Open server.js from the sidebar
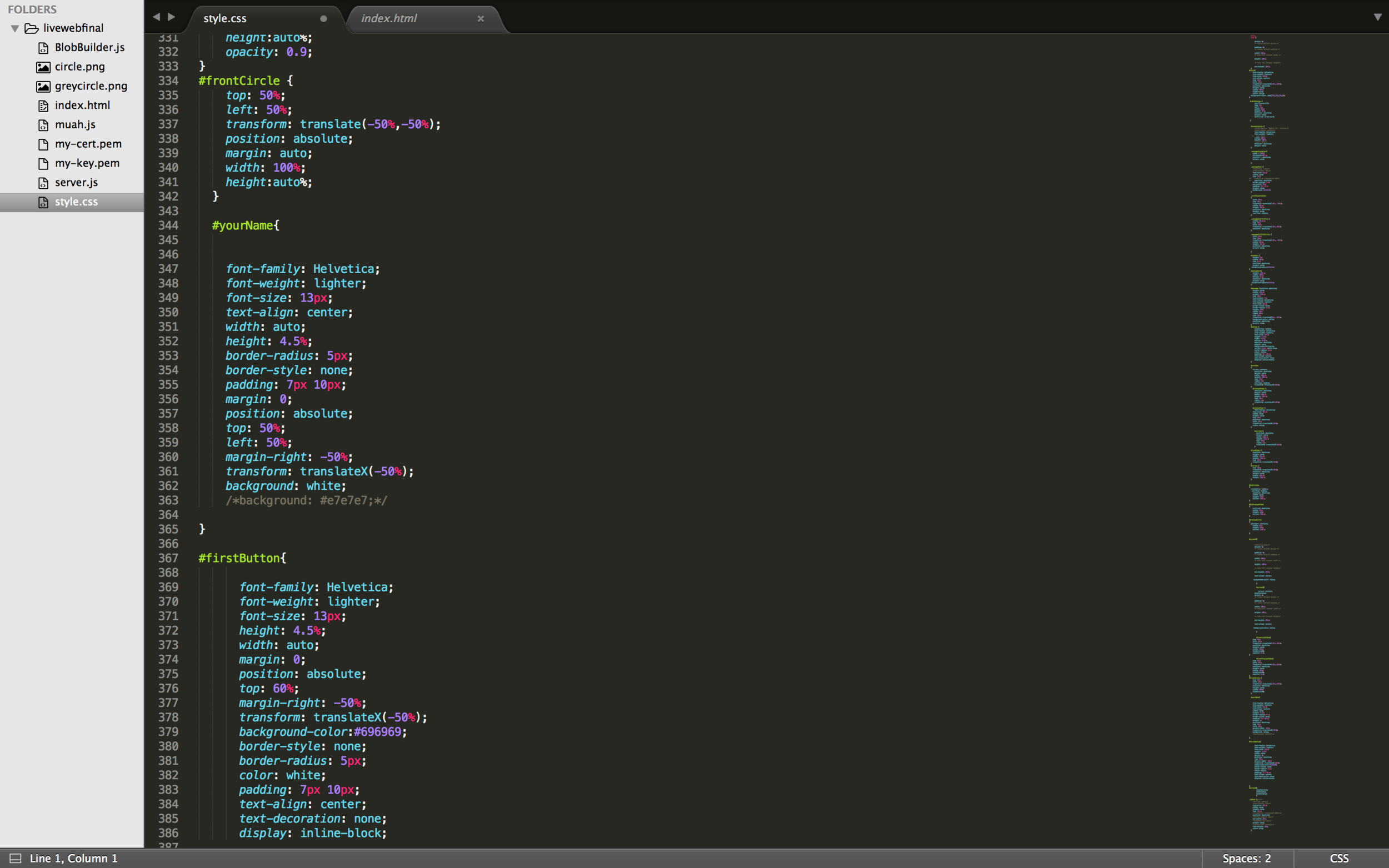Image resolution: width=1389 pixels, height=868 pixels. (76, 182)
